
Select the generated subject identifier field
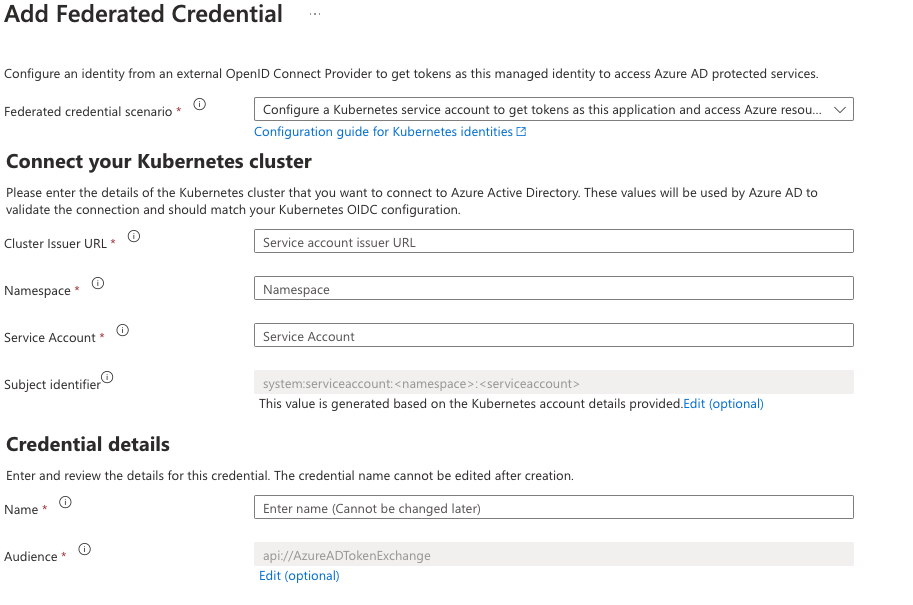553,381
